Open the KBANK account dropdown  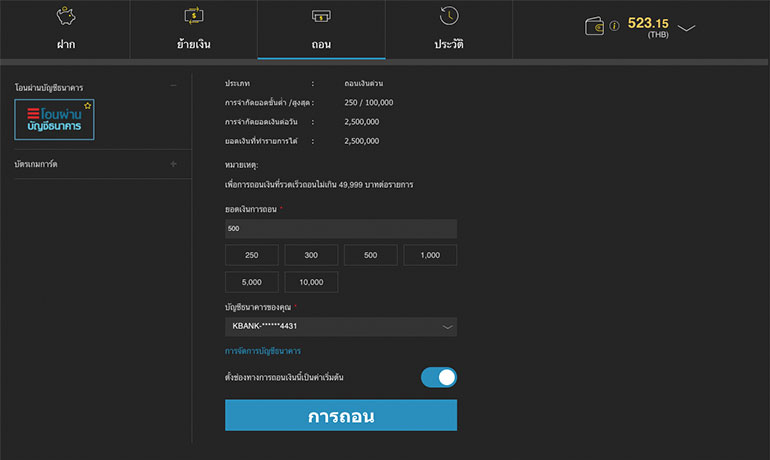pos(341,326)
